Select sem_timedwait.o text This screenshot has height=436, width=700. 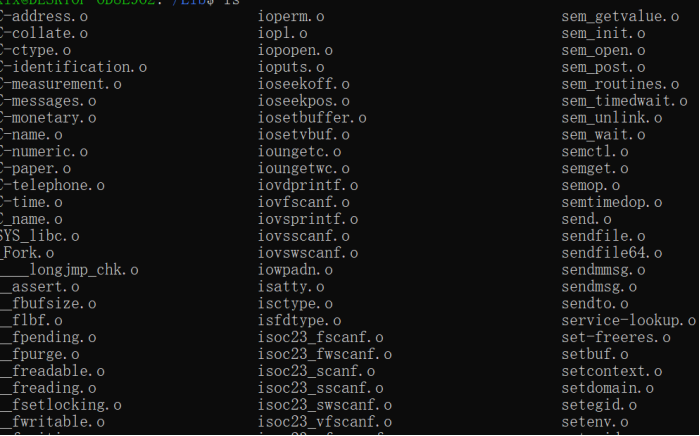click(625, 101)
